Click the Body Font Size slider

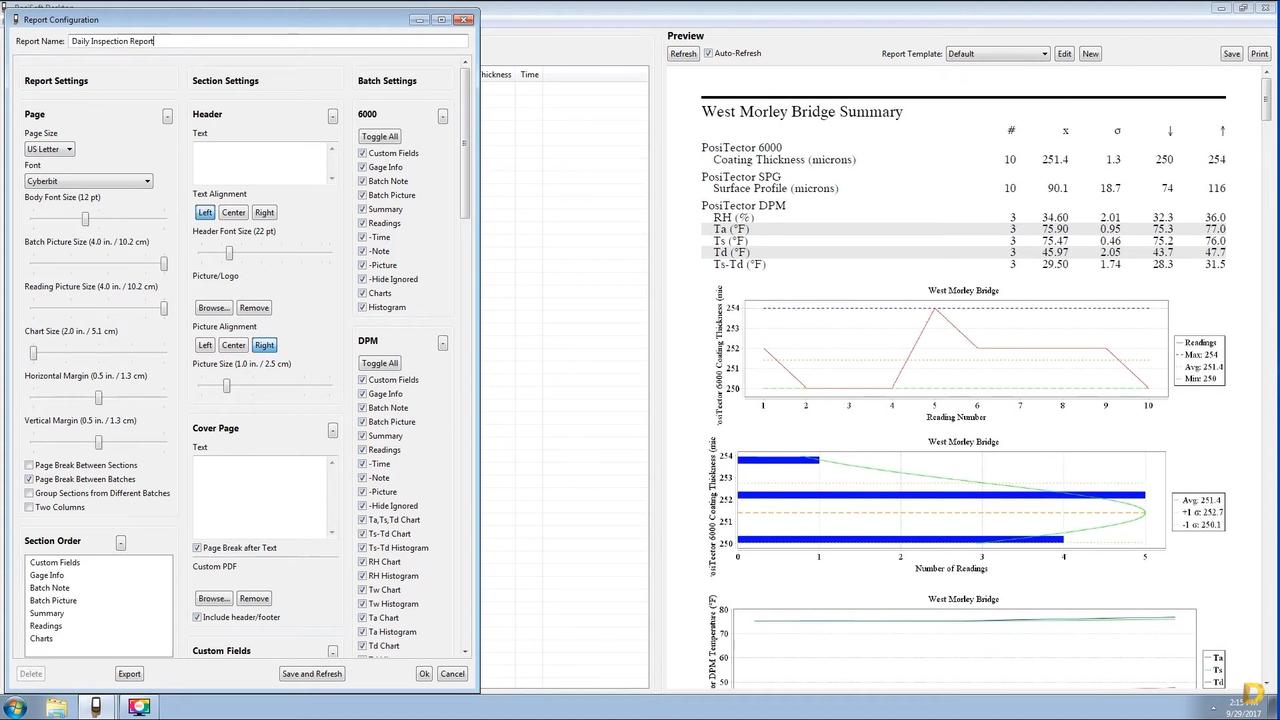85,219
